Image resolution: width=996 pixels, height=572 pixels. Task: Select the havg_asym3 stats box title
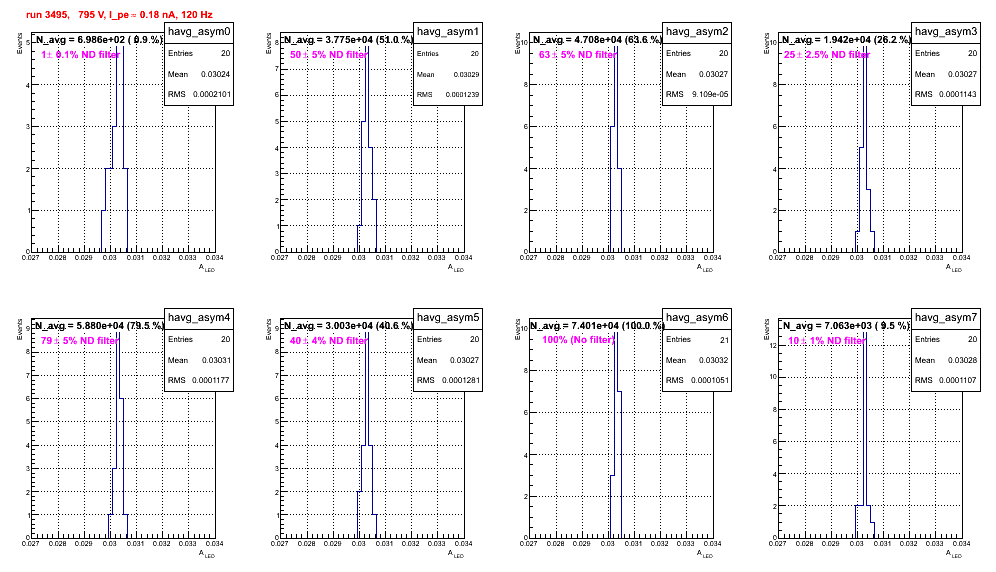(946, 32)
